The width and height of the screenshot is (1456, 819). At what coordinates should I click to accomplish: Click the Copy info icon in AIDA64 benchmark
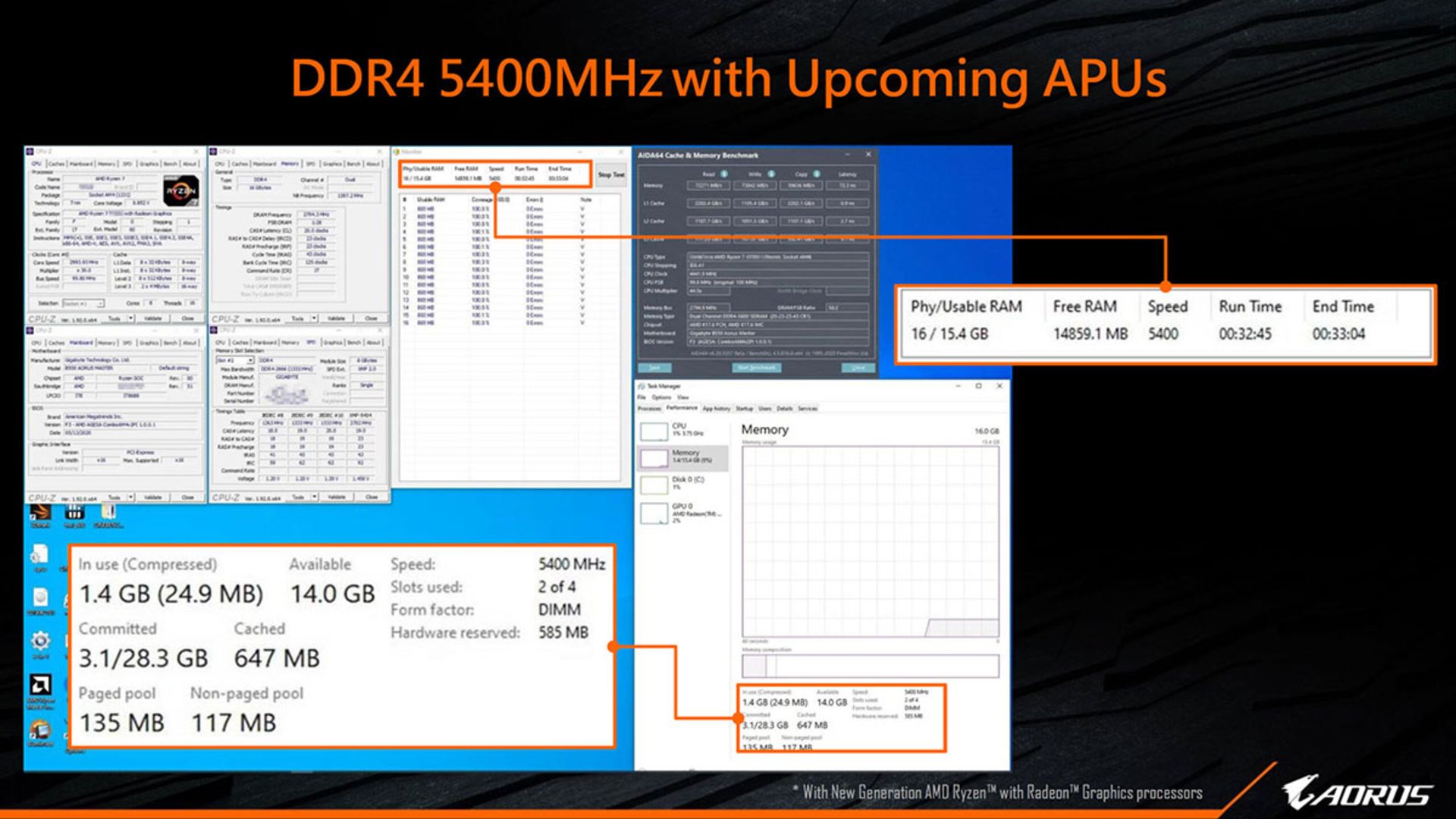coord(817,174)
